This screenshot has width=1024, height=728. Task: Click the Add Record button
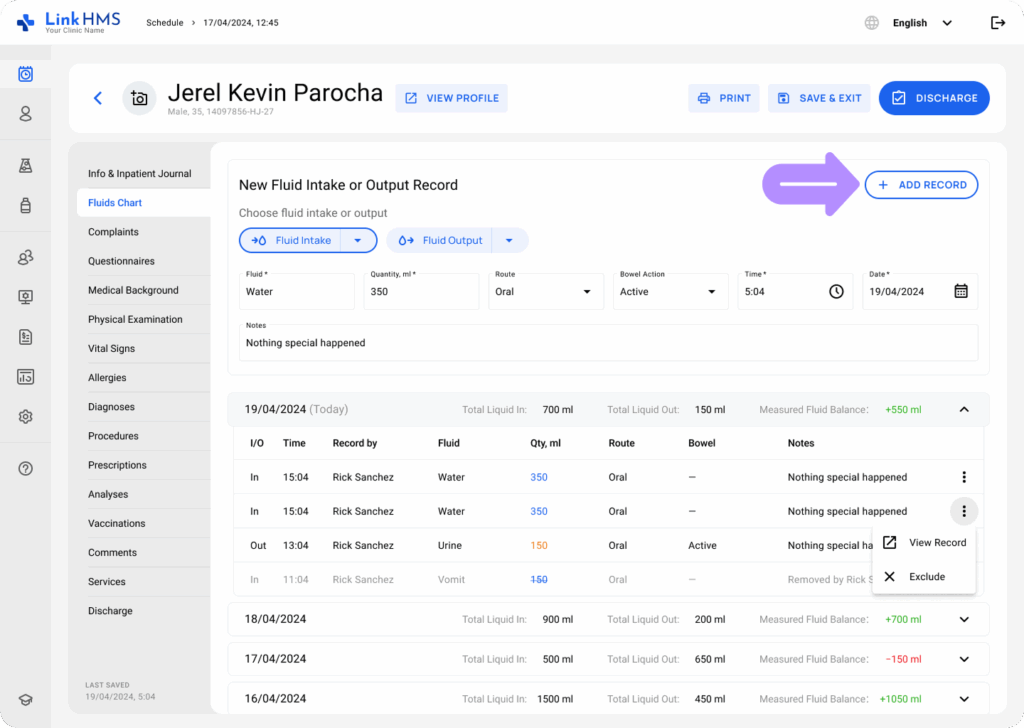coord(921,185)
